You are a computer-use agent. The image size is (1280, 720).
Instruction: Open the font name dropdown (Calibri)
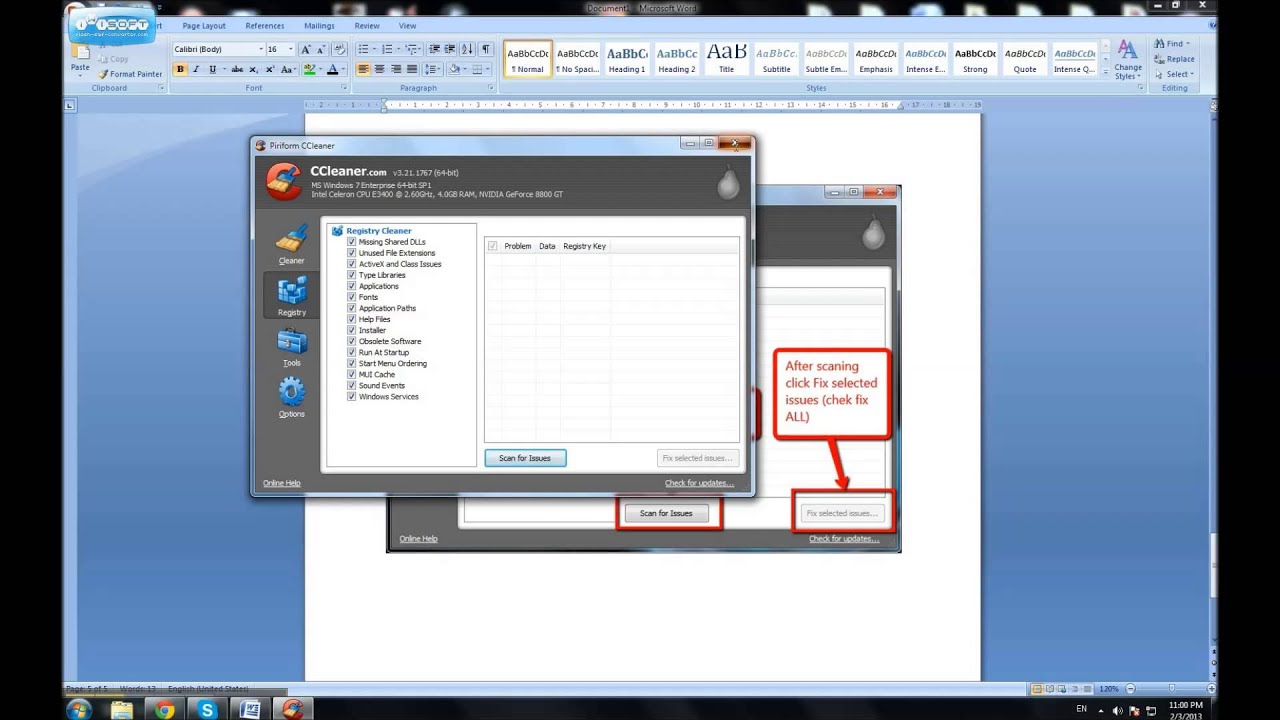[x=261, y=49]
